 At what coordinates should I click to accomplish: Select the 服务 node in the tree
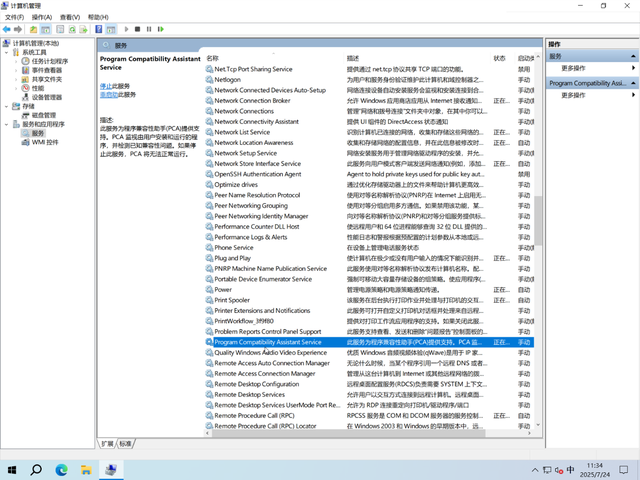pos(38,133)
